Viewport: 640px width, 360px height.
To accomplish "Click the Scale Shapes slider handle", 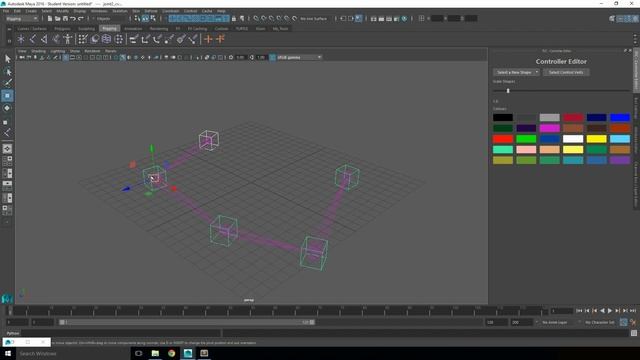I will click(x=508, y=91).
